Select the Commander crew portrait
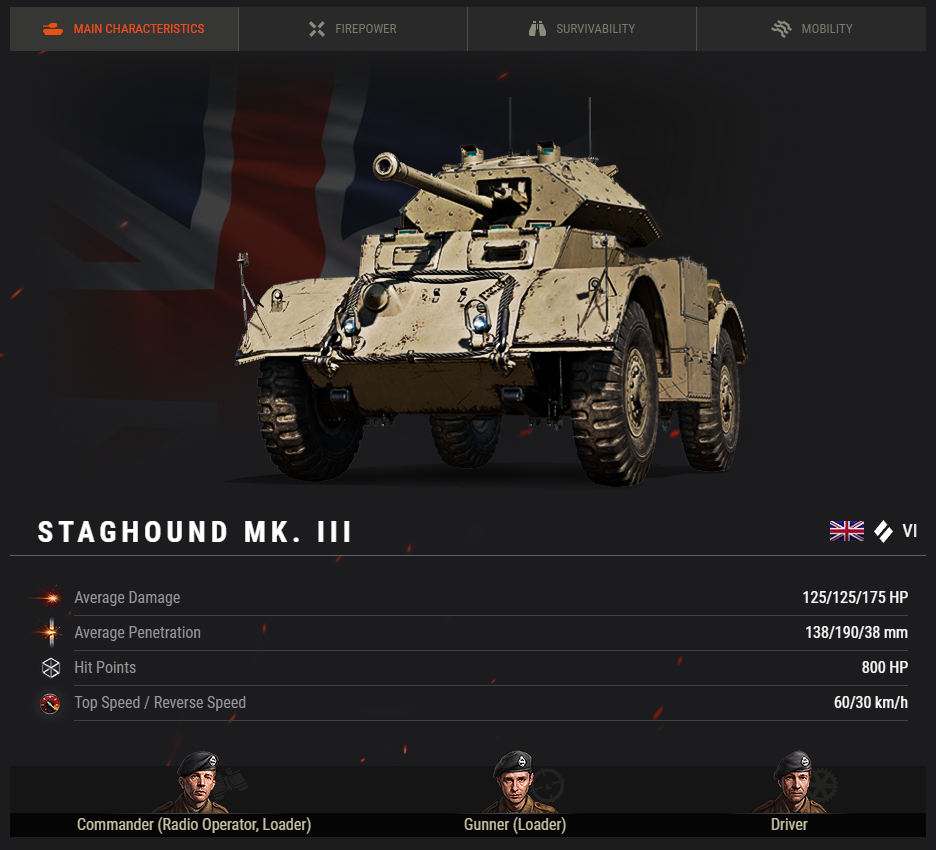 tap(198, 781)
